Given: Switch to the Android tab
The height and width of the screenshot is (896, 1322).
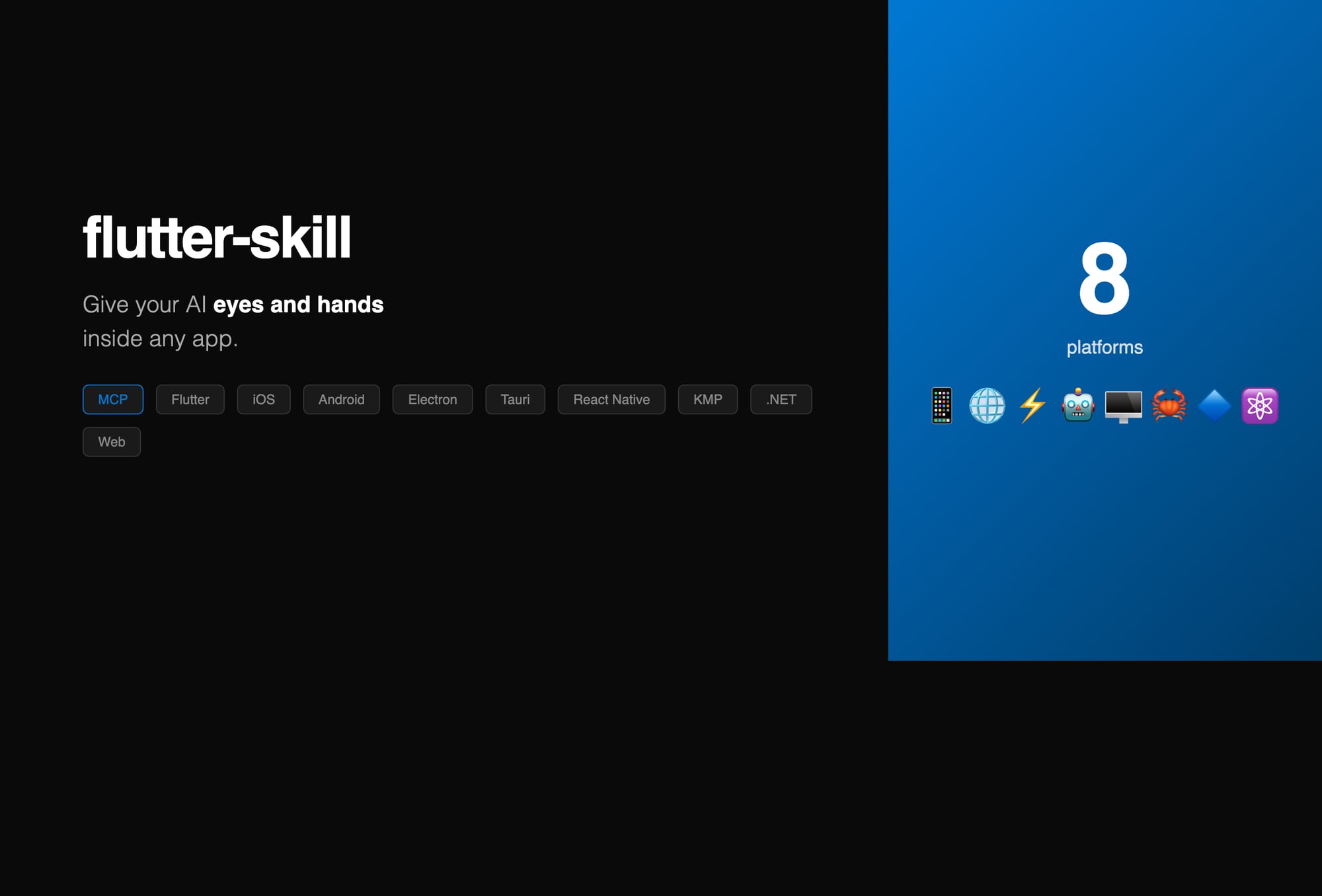Looking at the screenshot, I should [341, 399].
